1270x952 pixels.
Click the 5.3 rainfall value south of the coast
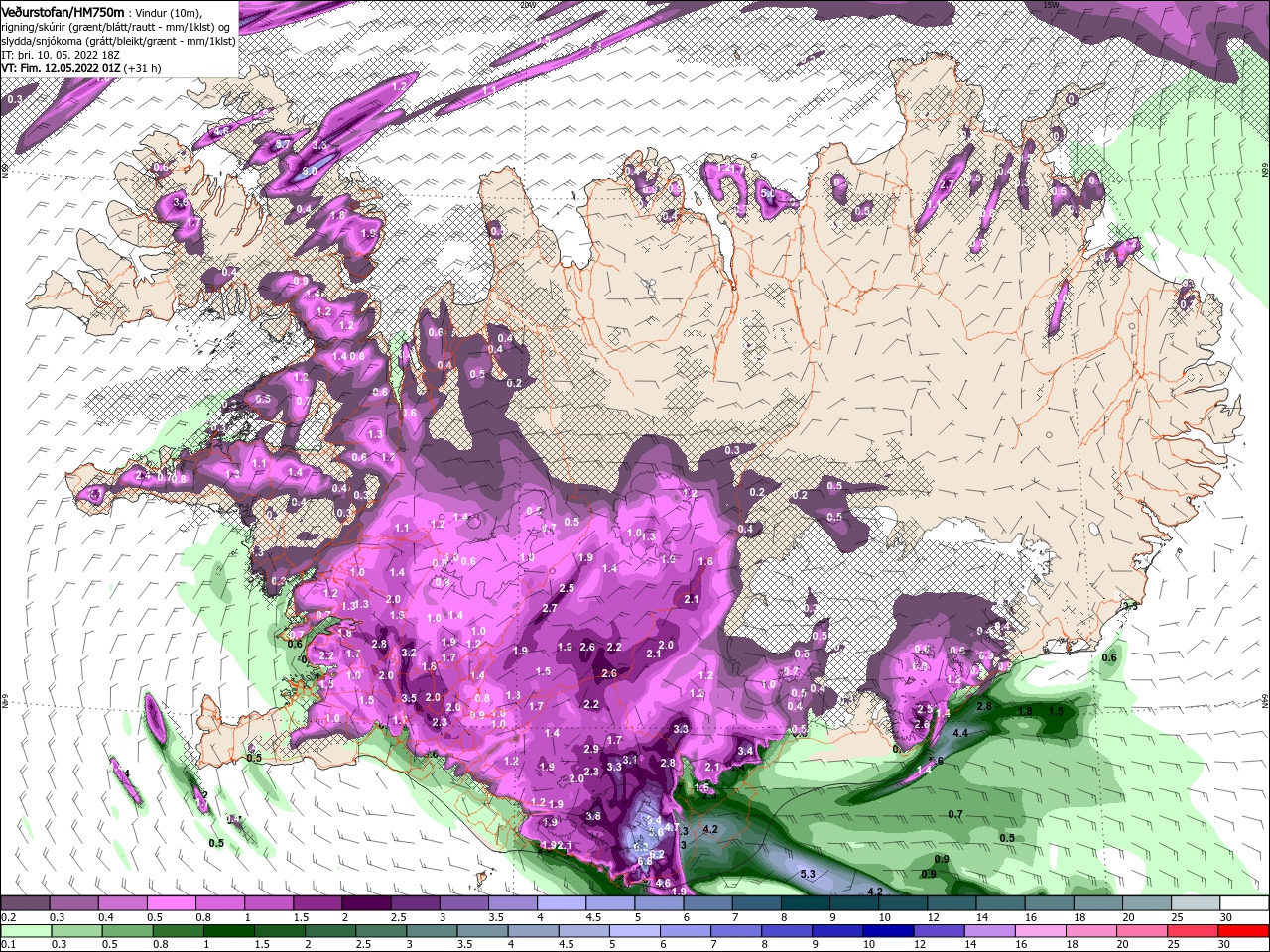(x=807, y=874)
